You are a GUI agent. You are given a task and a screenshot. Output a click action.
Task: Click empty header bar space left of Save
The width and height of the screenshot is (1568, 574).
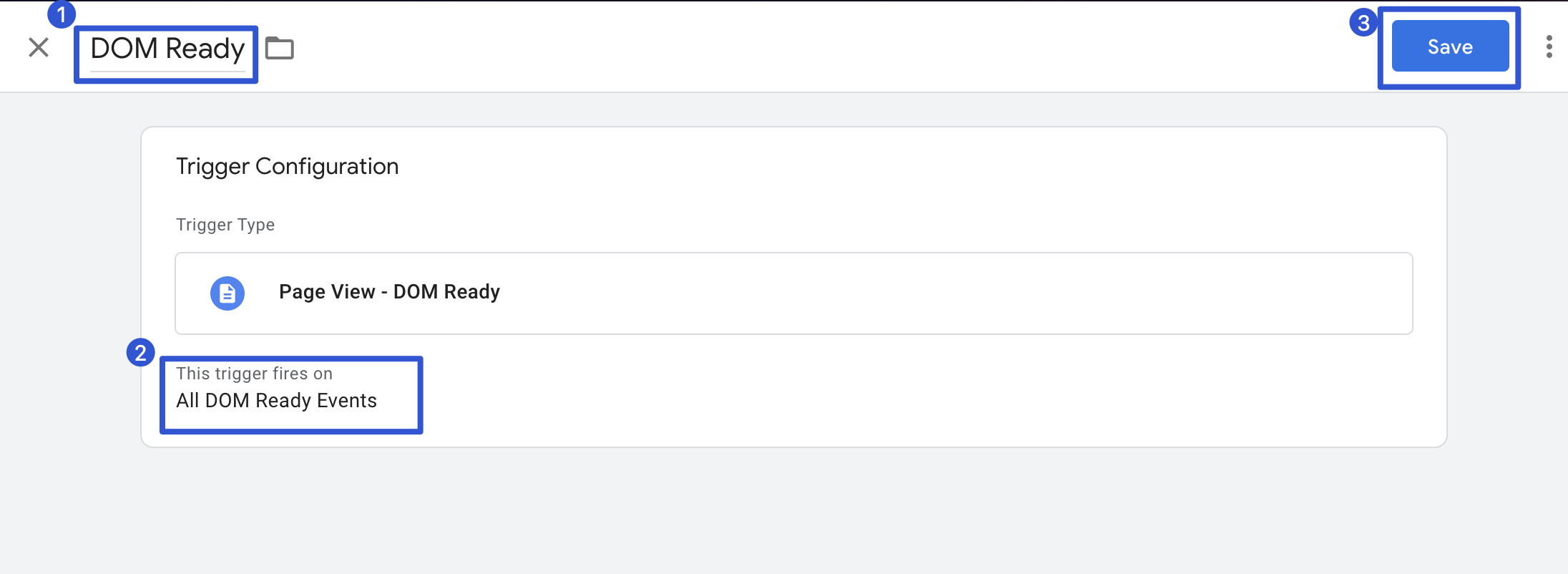click(x=787, y=47)
